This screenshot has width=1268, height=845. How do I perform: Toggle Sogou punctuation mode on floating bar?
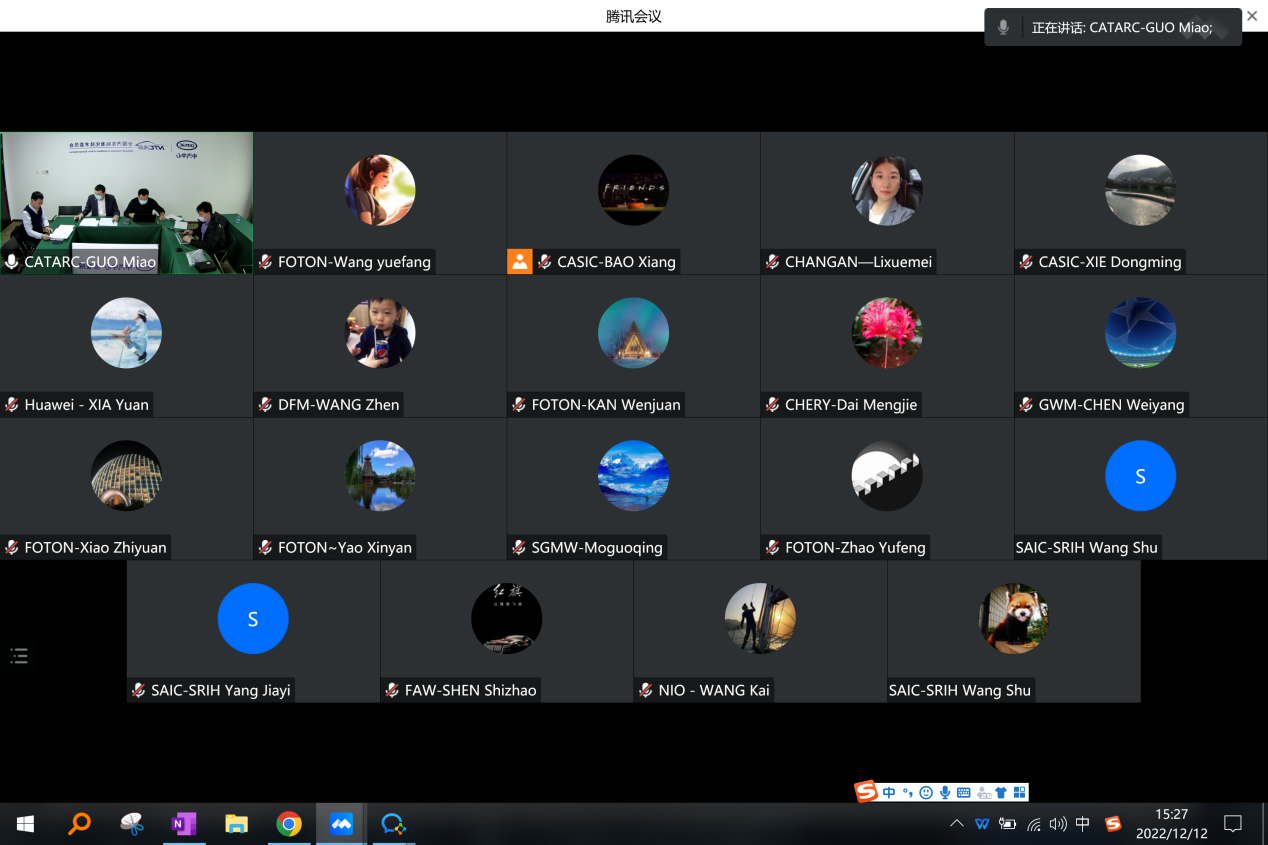pos(908,793)
